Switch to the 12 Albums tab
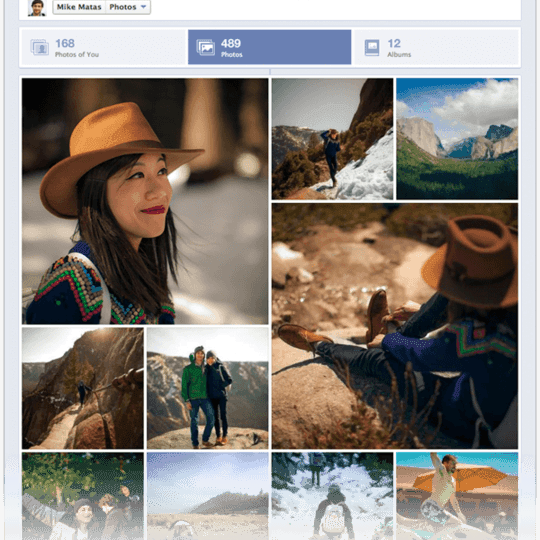Image resolution: width=540 pixels, height=540 pixels. click(436, 47)
